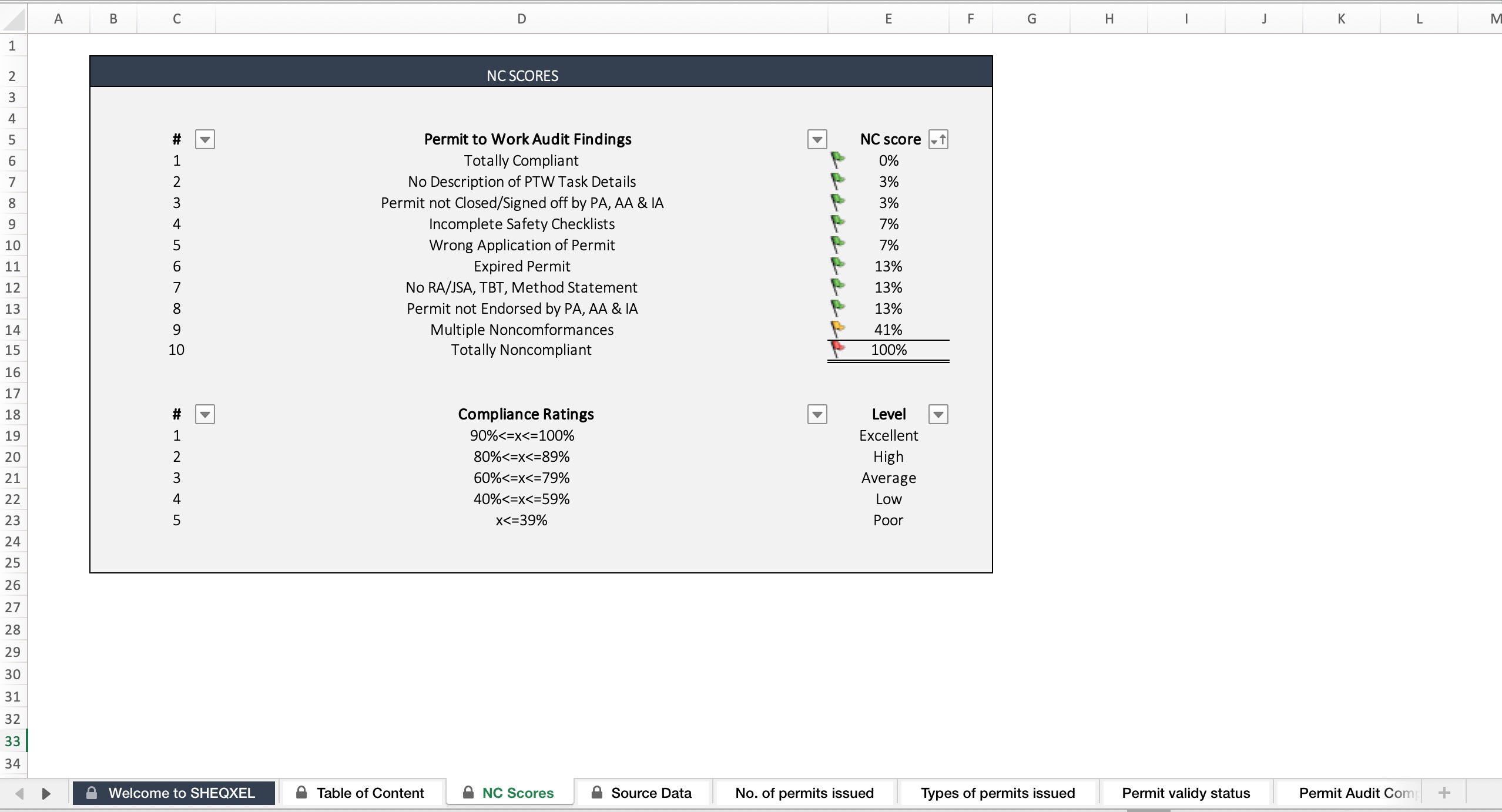Switch to the Permit validy status sheet
Viewport: 1502px width, 812px height.
click(1186, 792)
